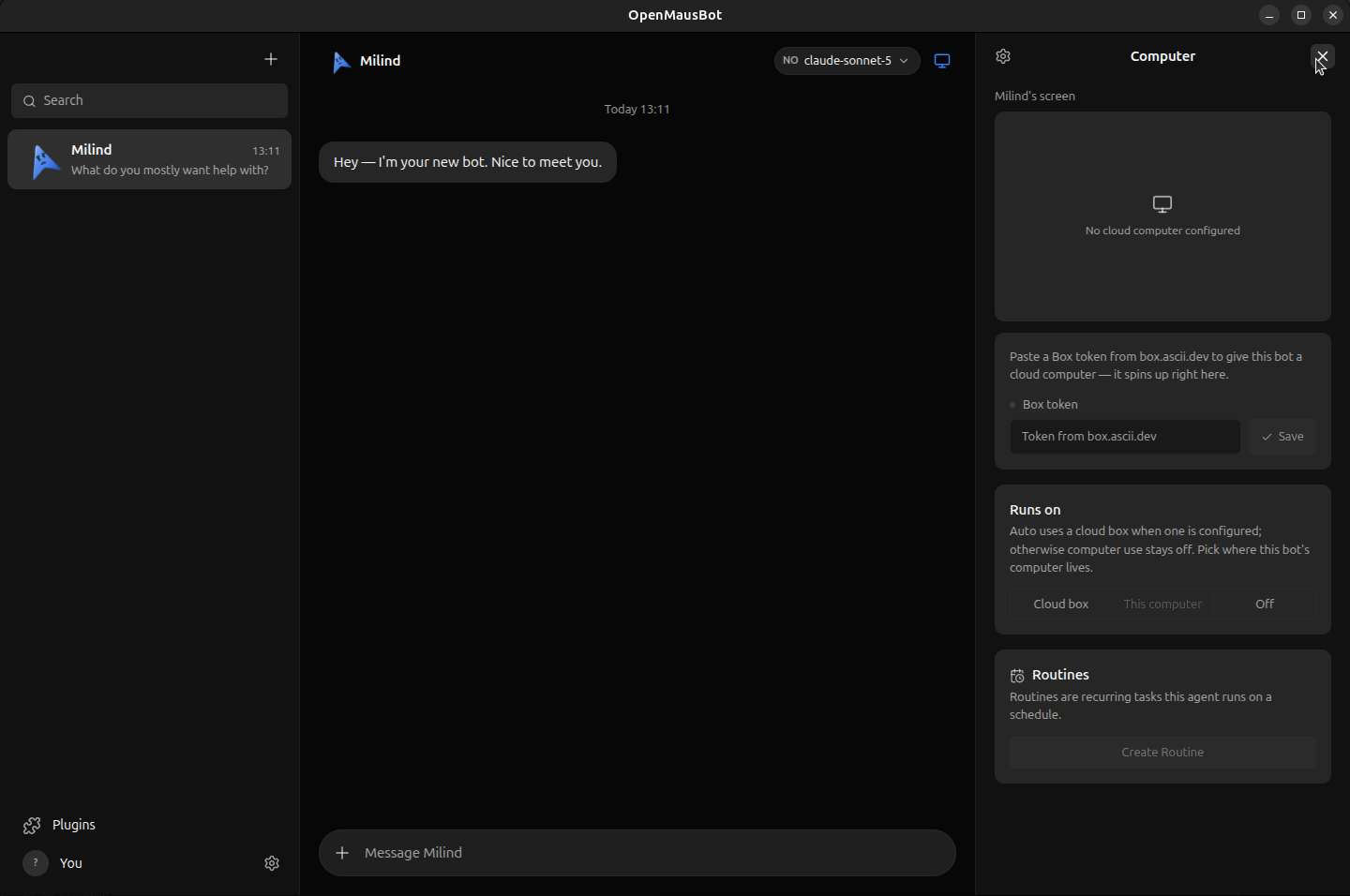
Task: Minimize the OpenMausBot window
Action: pyautogui.click(x=1269, y=15)
